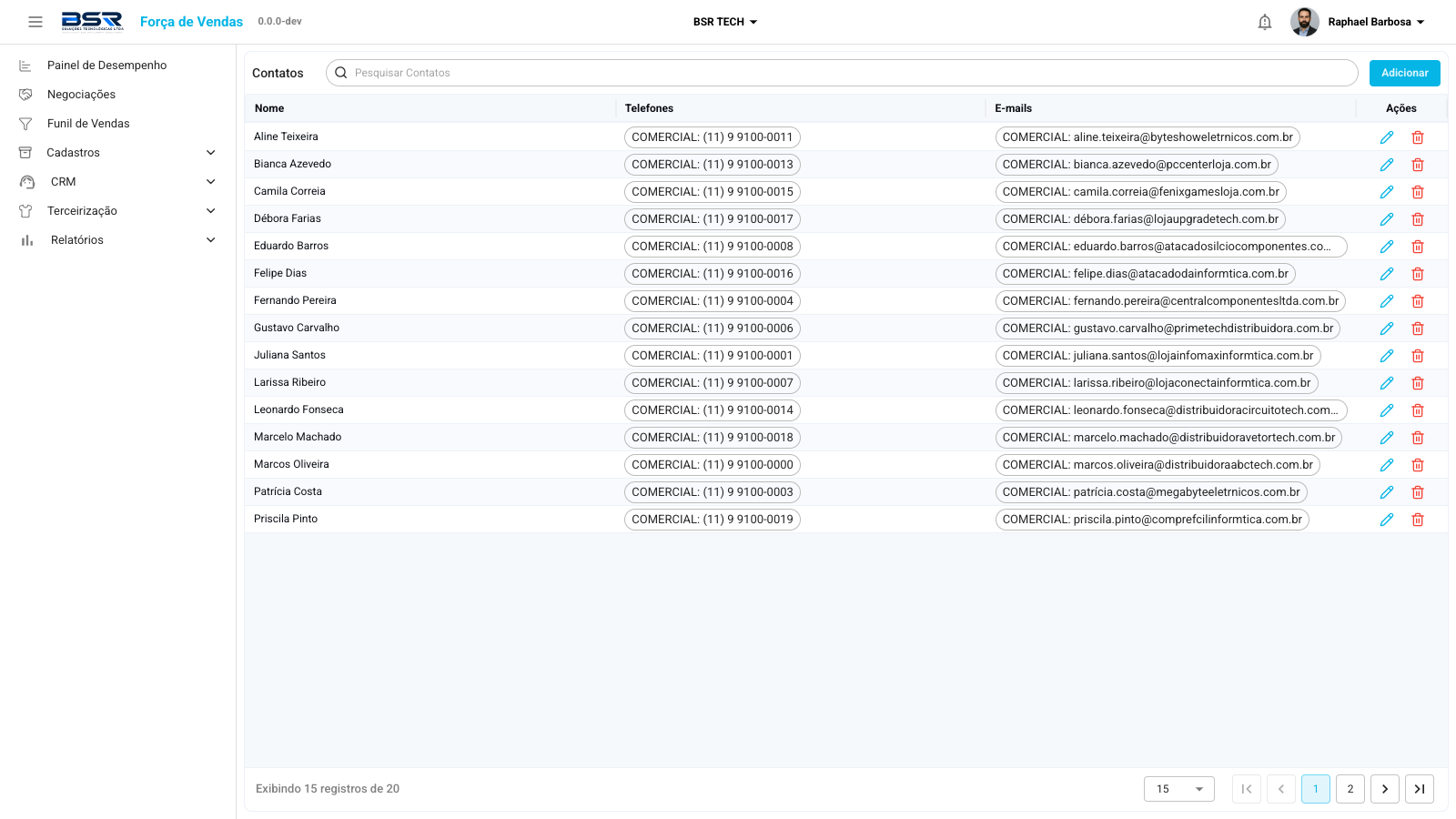Delete contact Leonardo Fonseca

tap(1418, 410)
